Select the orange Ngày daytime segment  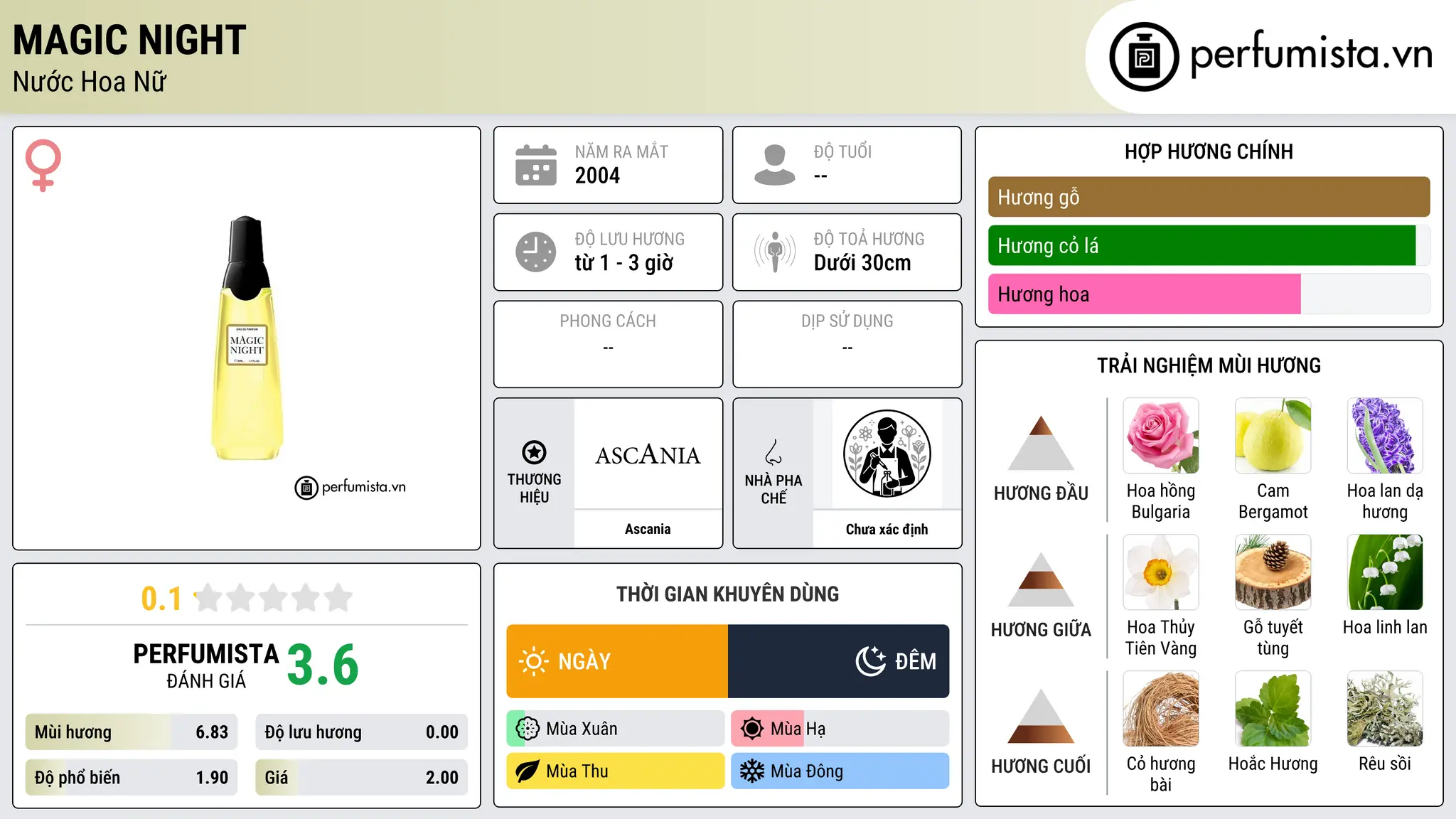point(617,661)
